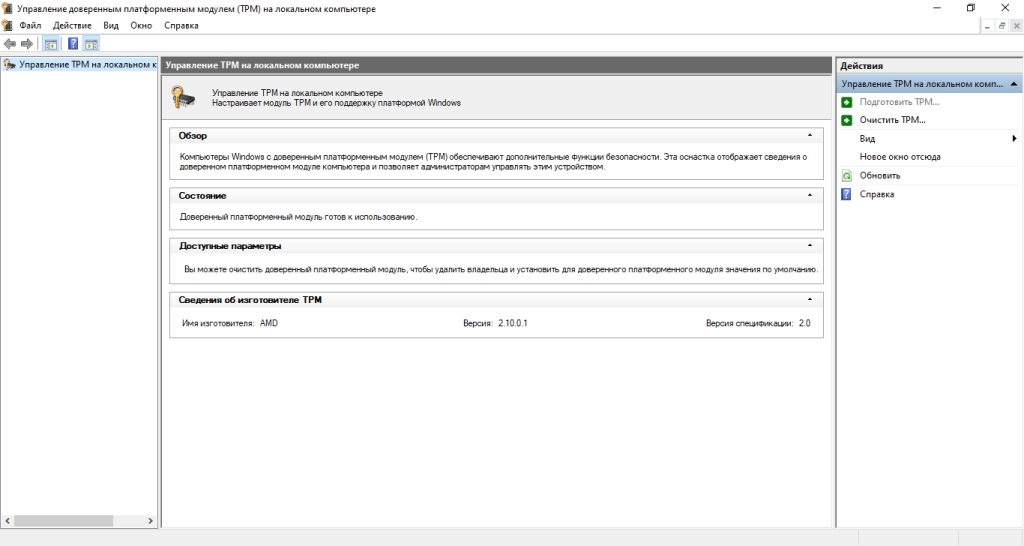Choose Новое окно отсюда action
Viewport: 1024px width, 546px height.
click(900, 157)
